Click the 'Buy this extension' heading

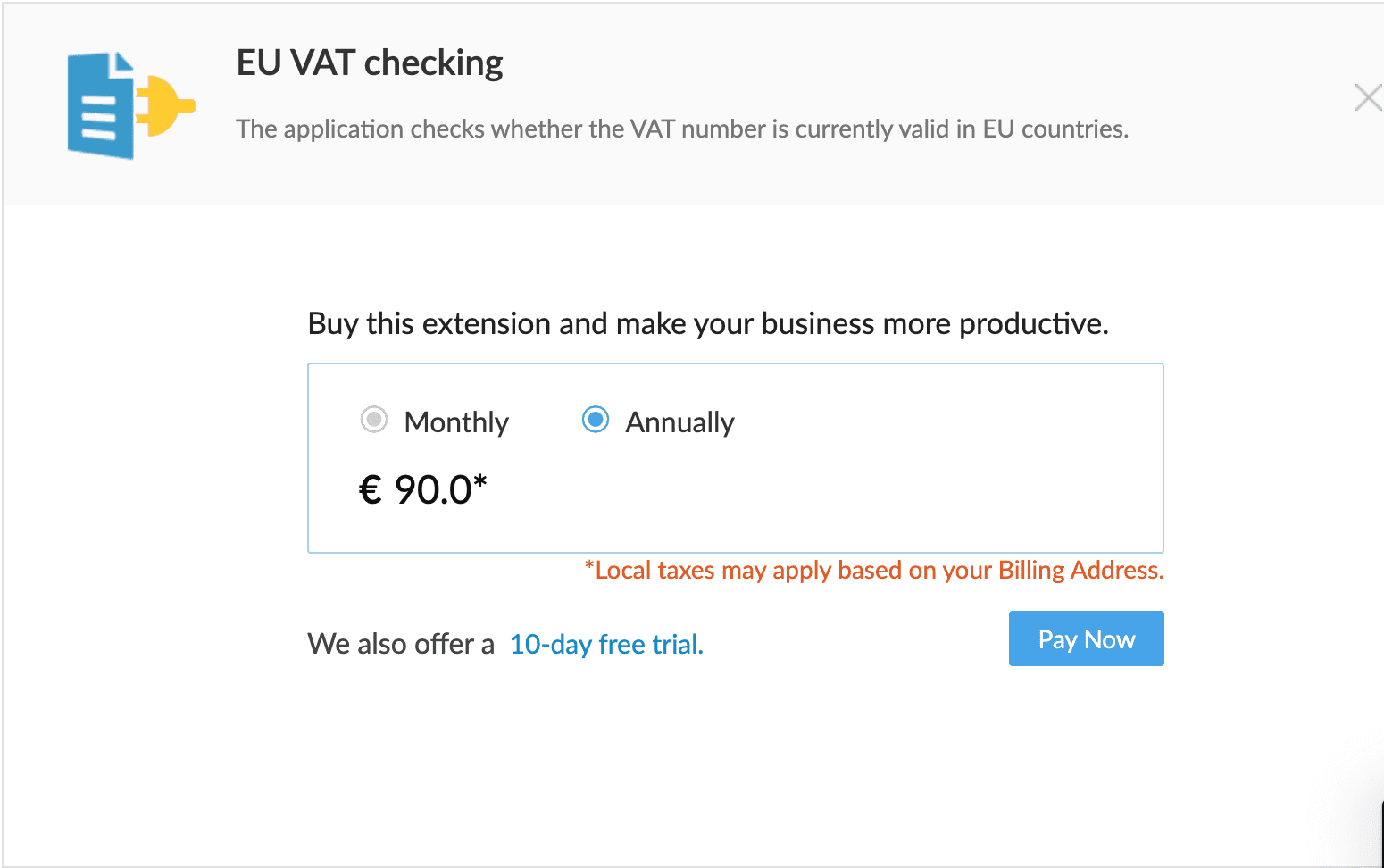pyautogui.click(x=707, y=323)
